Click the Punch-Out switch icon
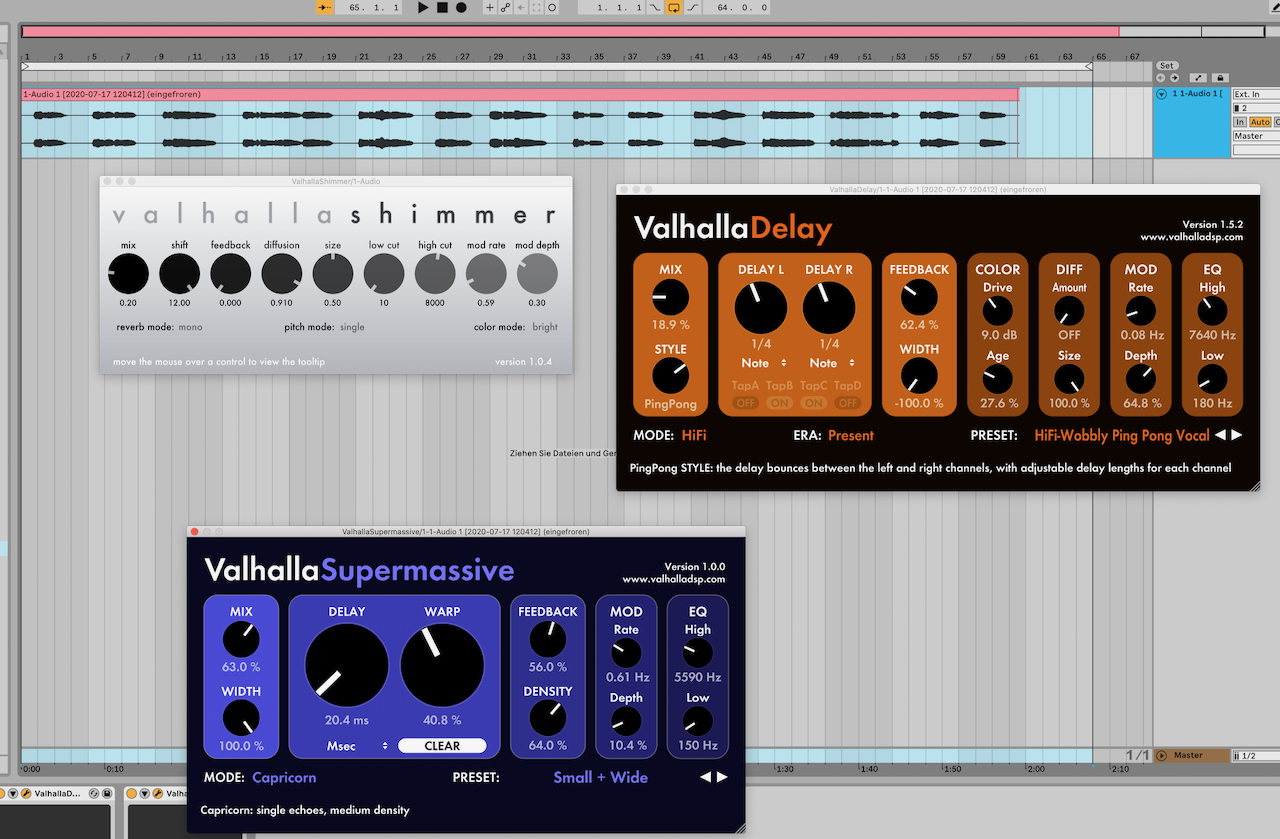1280x839 pixels. [693, 7]
